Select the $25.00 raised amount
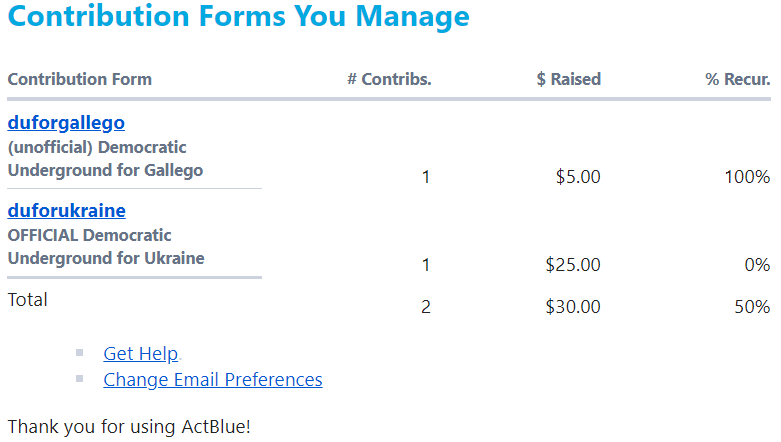This screenshot has width=781, height=442. click(x=573, y=265)
